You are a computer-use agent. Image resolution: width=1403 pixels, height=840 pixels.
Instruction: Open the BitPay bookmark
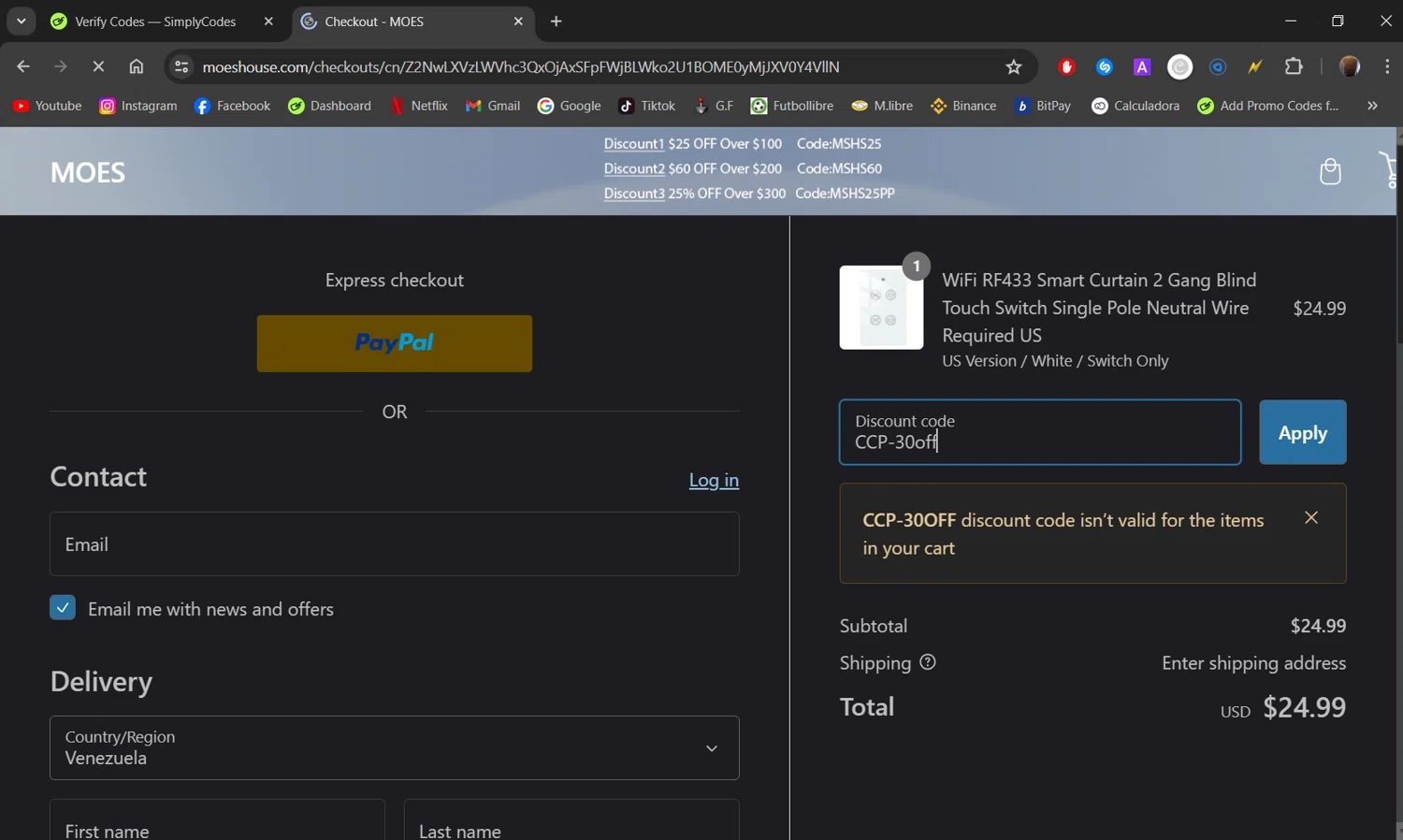pos(1043,106)
